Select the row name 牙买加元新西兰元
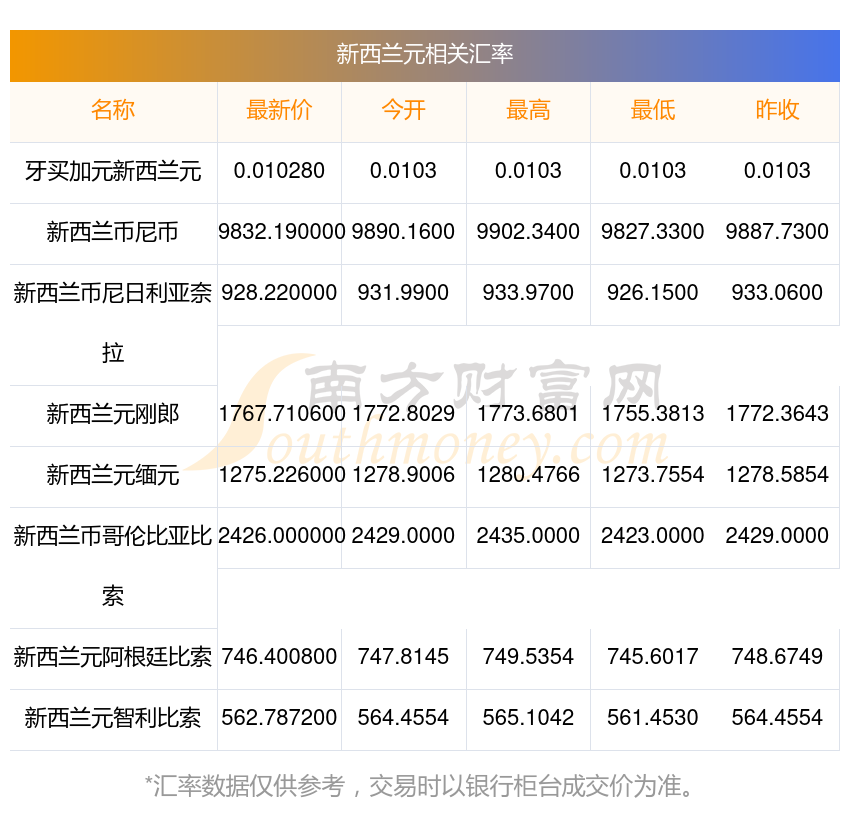Image resolution: width=850 pixels, height=817 pixels. pyautogui.click(x=113, y=171)
